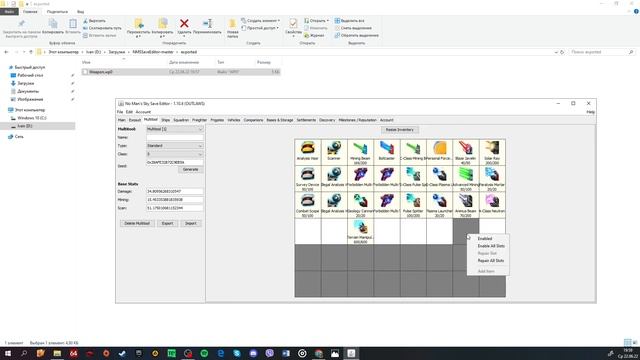640x360 pixels.
Task: Check the Weapon file checkbox in Explorer
Action: point(85,72)
